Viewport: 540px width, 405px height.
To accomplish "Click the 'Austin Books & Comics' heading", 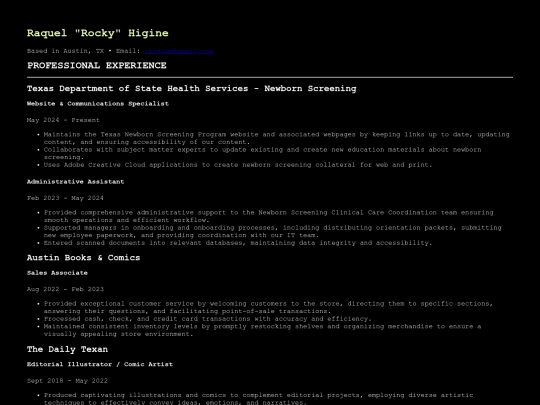I will click(84, 258).
